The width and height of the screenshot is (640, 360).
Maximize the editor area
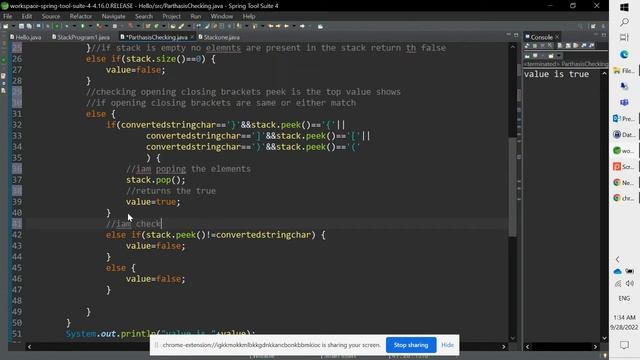click(516, 35)
